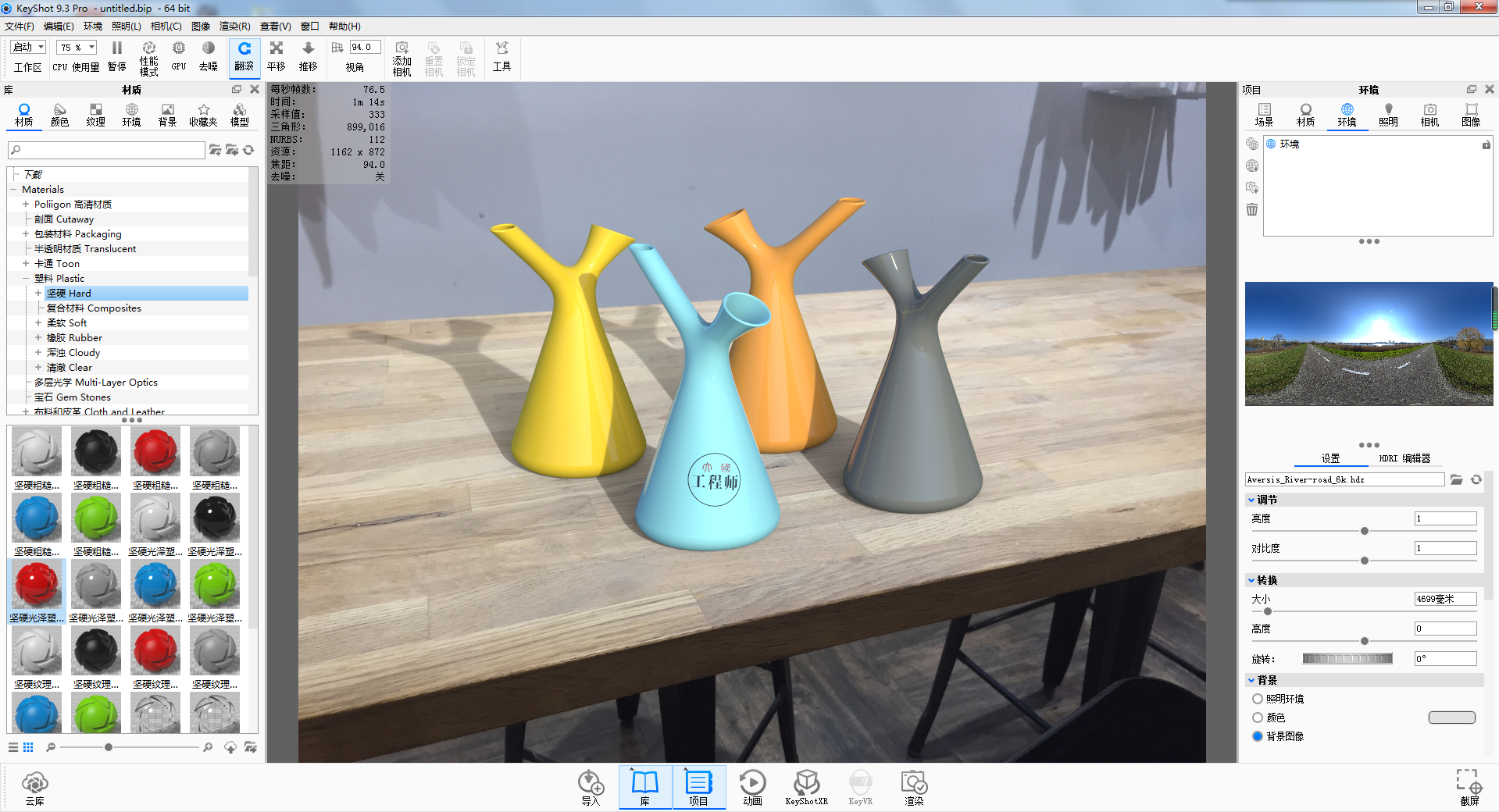This screenshot has height=812, width=1499.
Task: Click the HDRI environment preview thumbnail
Action: (1369, 344)
